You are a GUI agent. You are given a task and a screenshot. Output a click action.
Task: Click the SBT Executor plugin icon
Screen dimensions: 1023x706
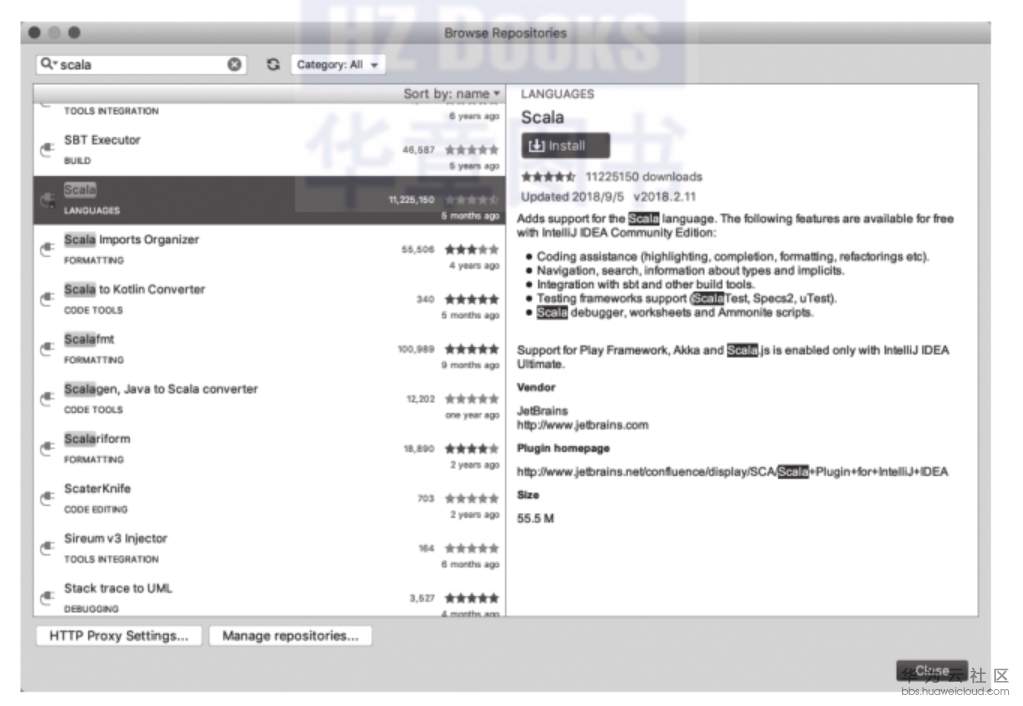click(x=47, y=150)
